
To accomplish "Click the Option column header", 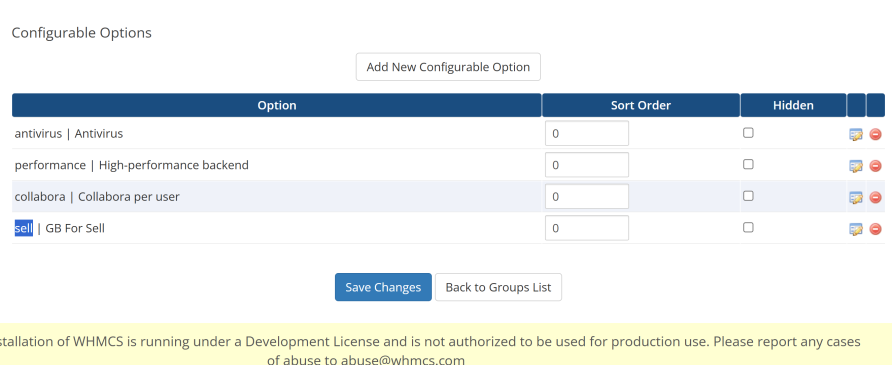I will tap(276, 105).
